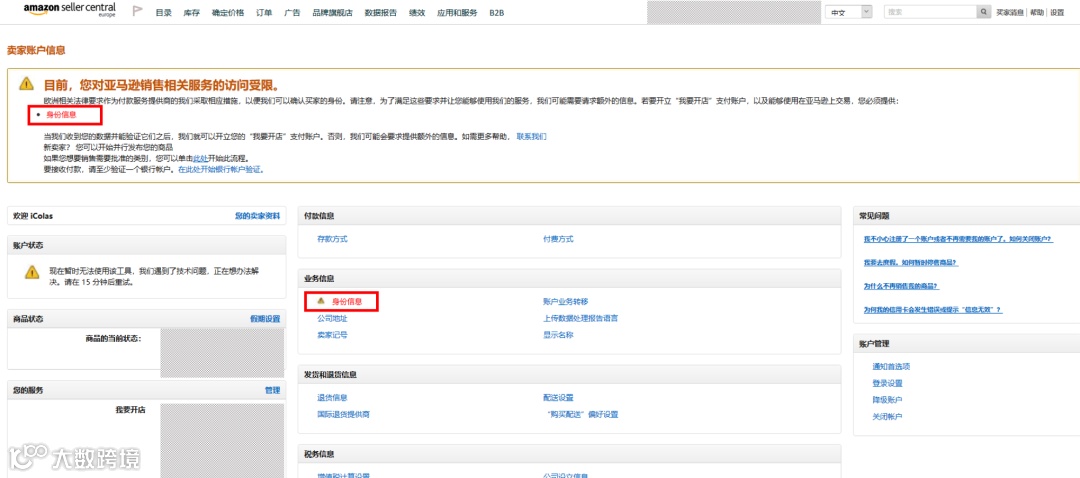Open 通知首选项 under 账户管理
Viewport: 1080px width, 478px height.
point(891,366)
